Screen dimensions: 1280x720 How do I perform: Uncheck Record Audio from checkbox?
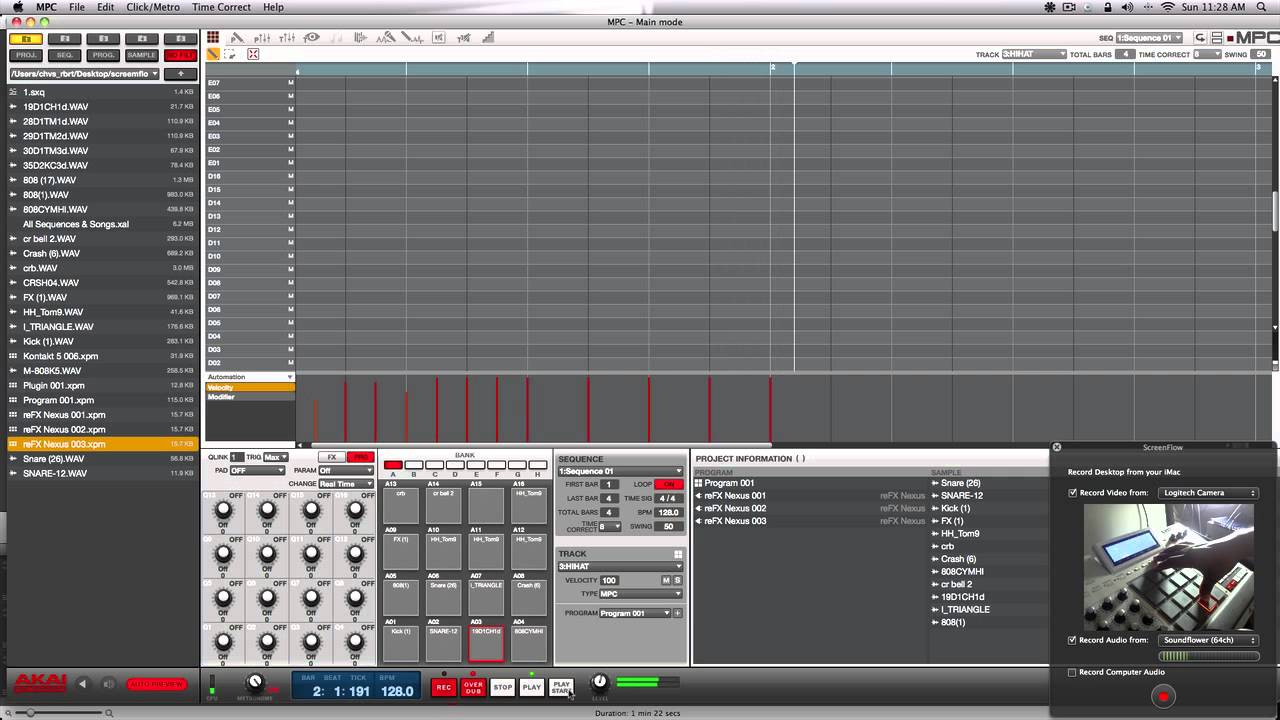(x=1073, y=640)
